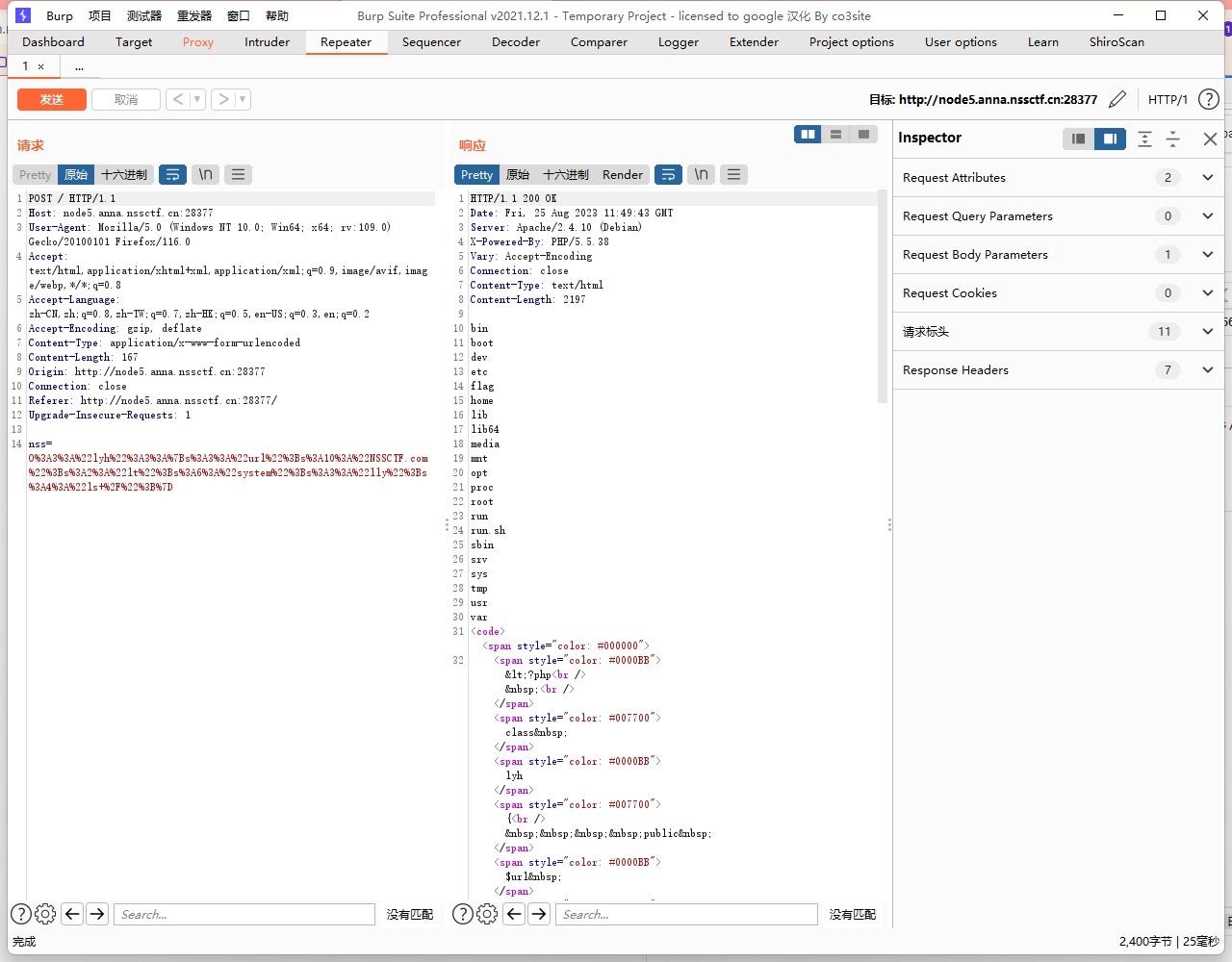The width and height of the screenshot is (1232, 962).
Task: Open request search help icon
Action: pos(21,914)
